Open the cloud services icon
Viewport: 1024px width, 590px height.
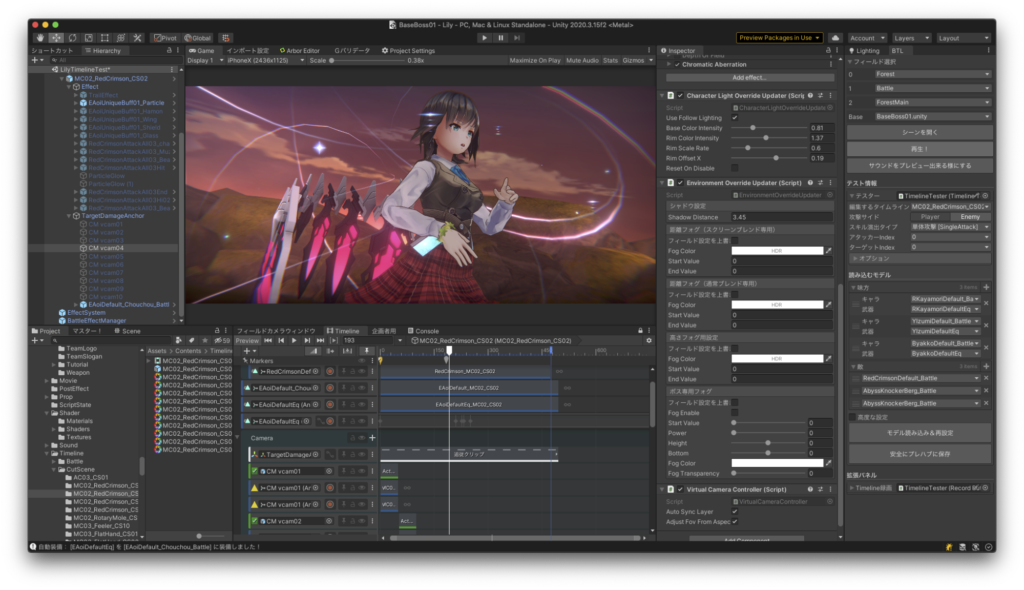835,38
